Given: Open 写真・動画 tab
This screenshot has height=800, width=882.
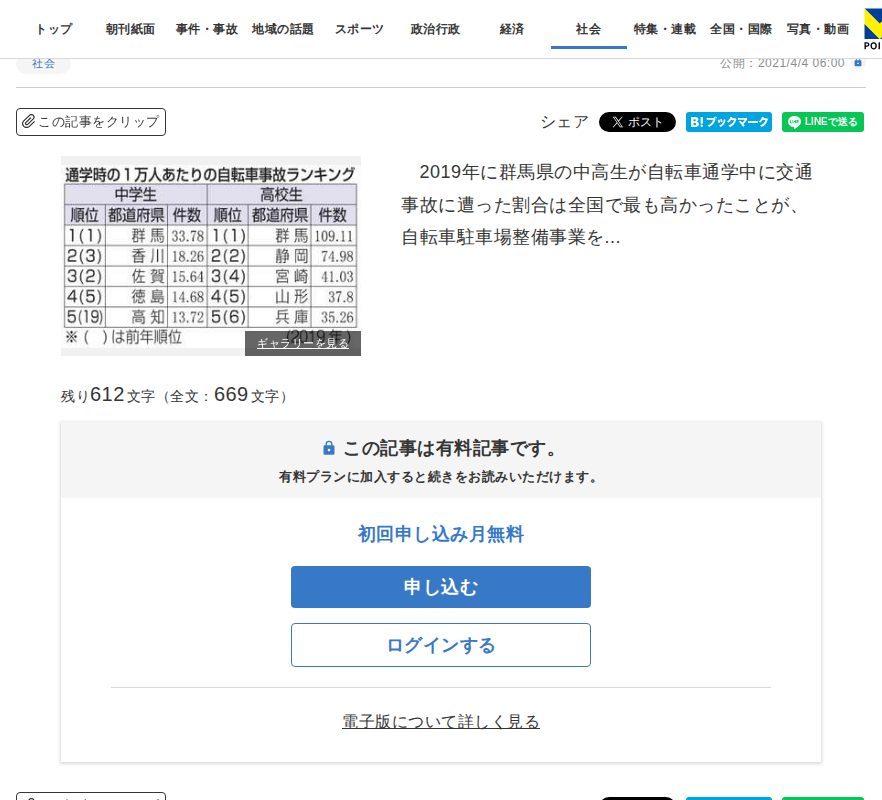Looking at the screenshot, I should coord(817,29).
